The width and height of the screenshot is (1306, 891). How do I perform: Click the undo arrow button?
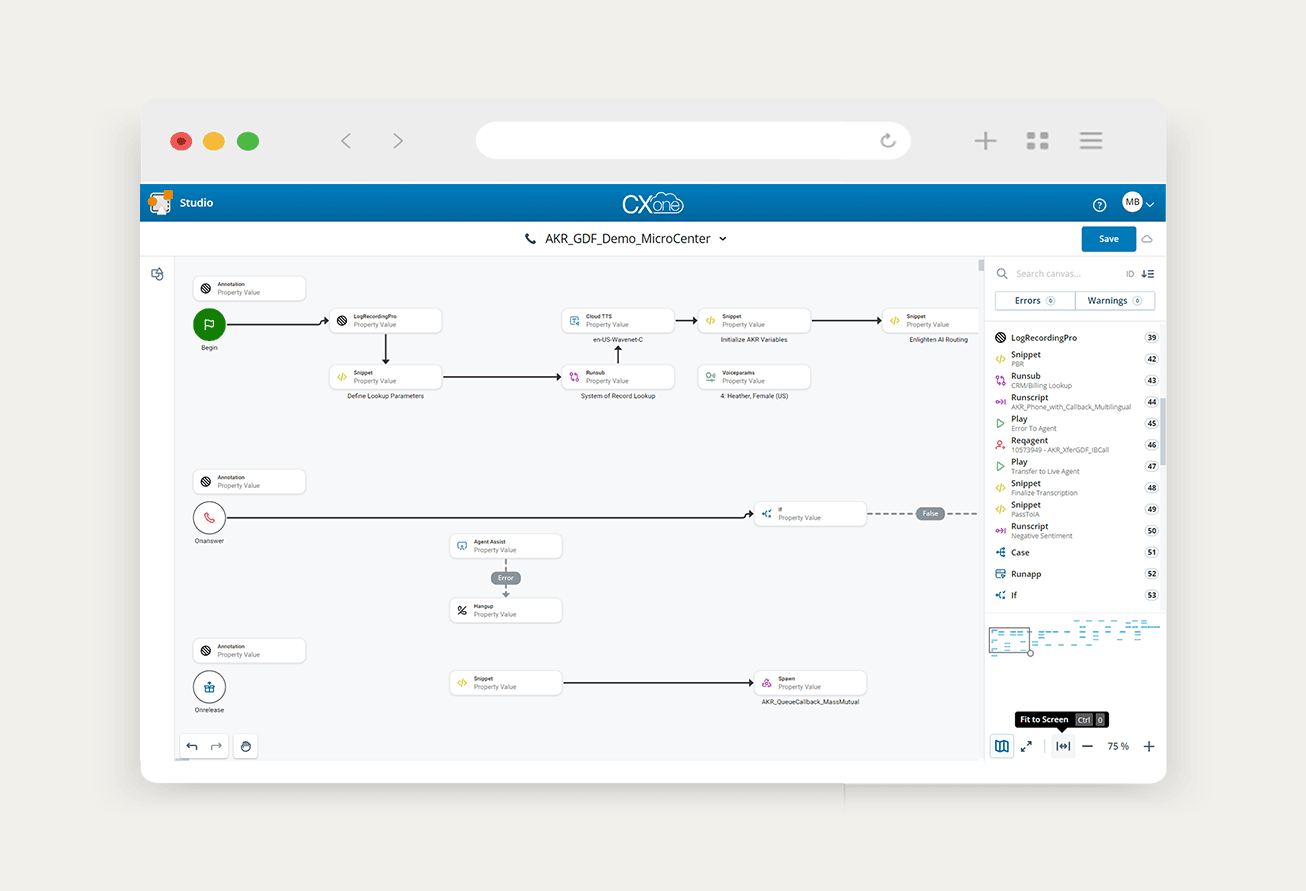click(192, 746)
